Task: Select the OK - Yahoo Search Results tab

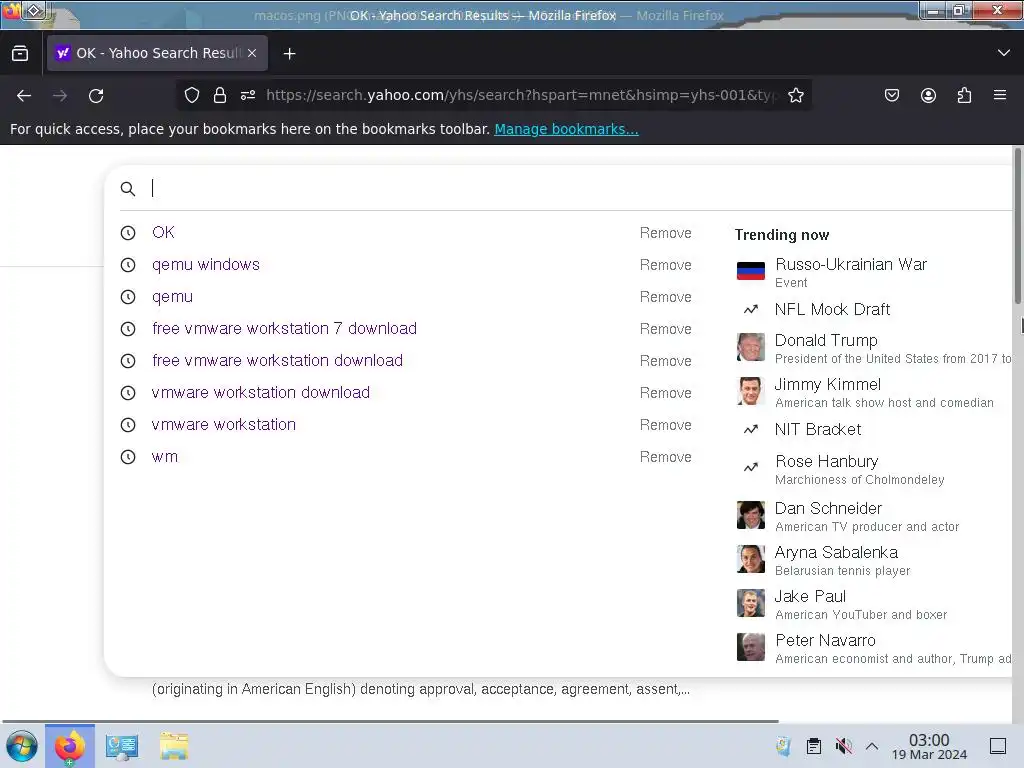Action: [x=157, y=53]
